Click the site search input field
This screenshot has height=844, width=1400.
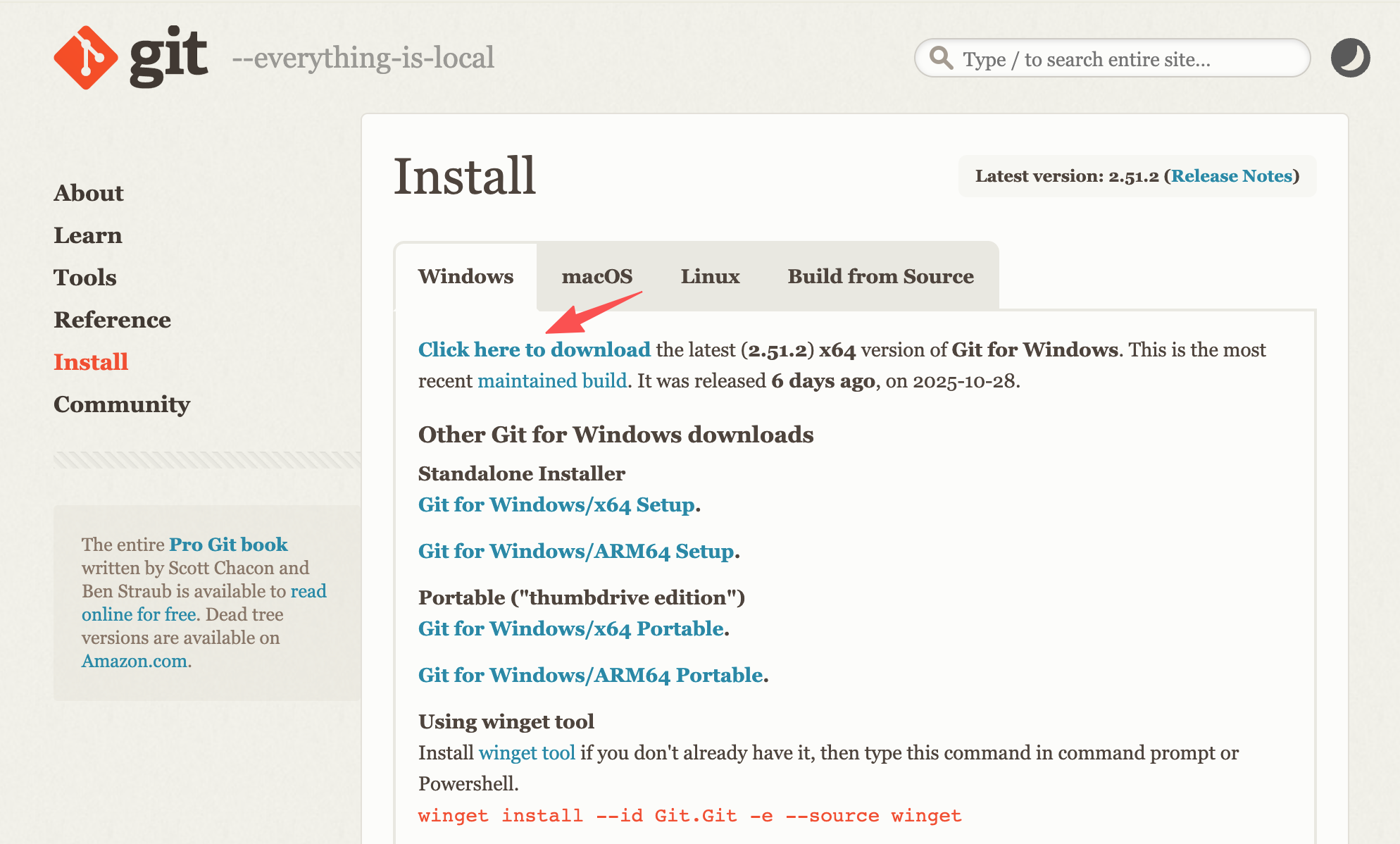[x=1113, y=58]
